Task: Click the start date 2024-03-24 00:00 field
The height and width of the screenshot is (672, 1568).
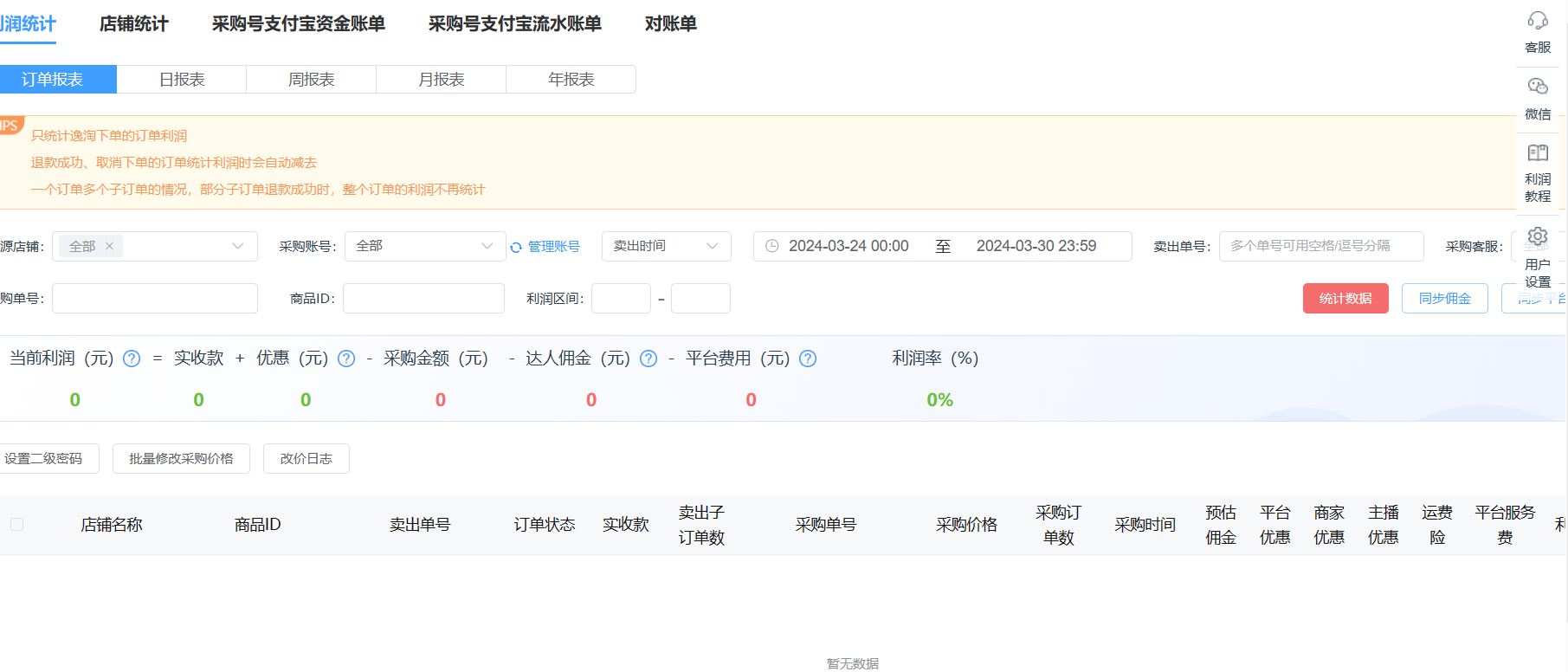Action: pos(849,246)
